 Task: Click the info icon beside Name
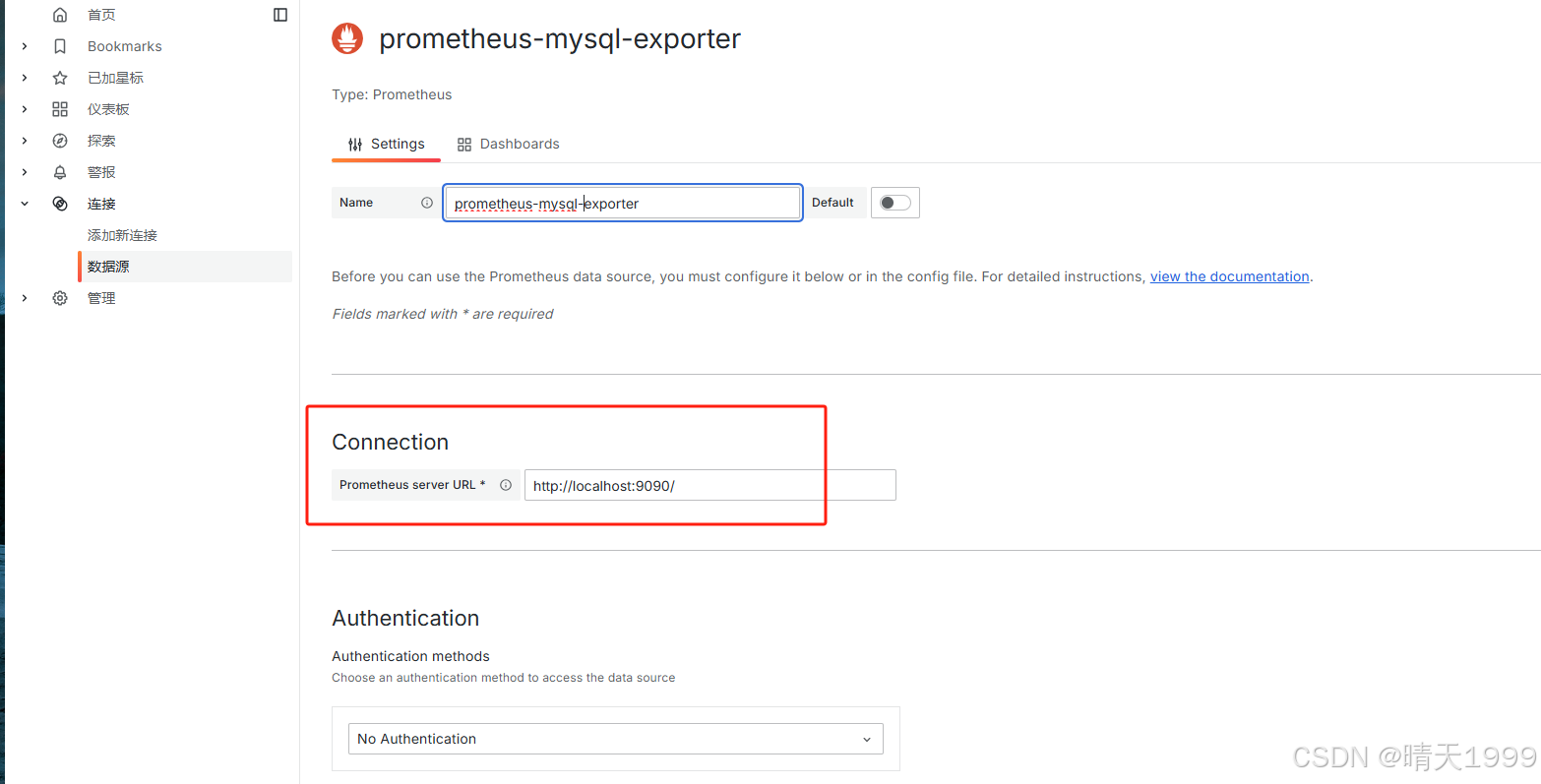pos(427,203)
